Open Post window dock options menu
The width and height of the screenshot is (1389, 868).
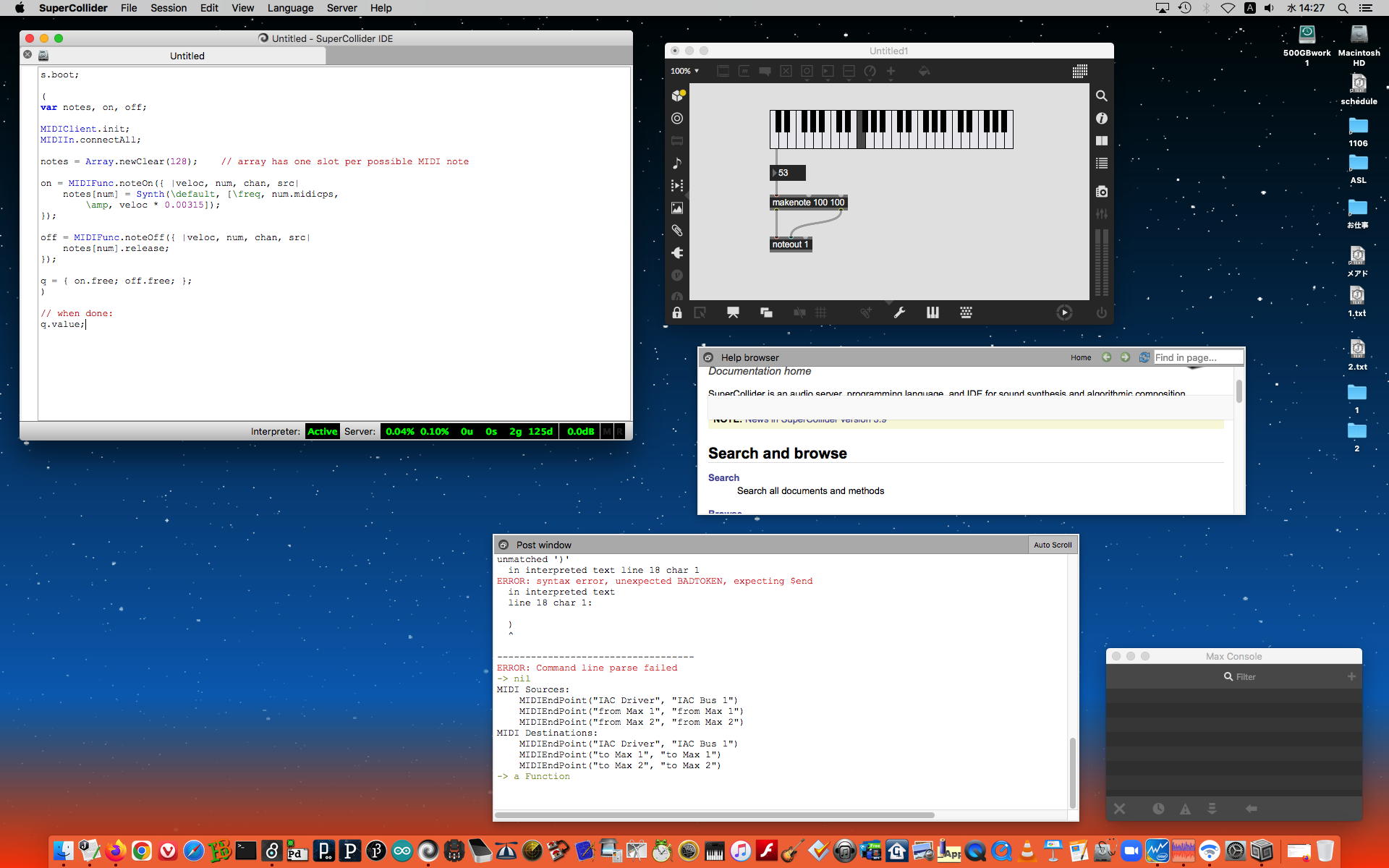pyautogui.click(x=504, y=545)
